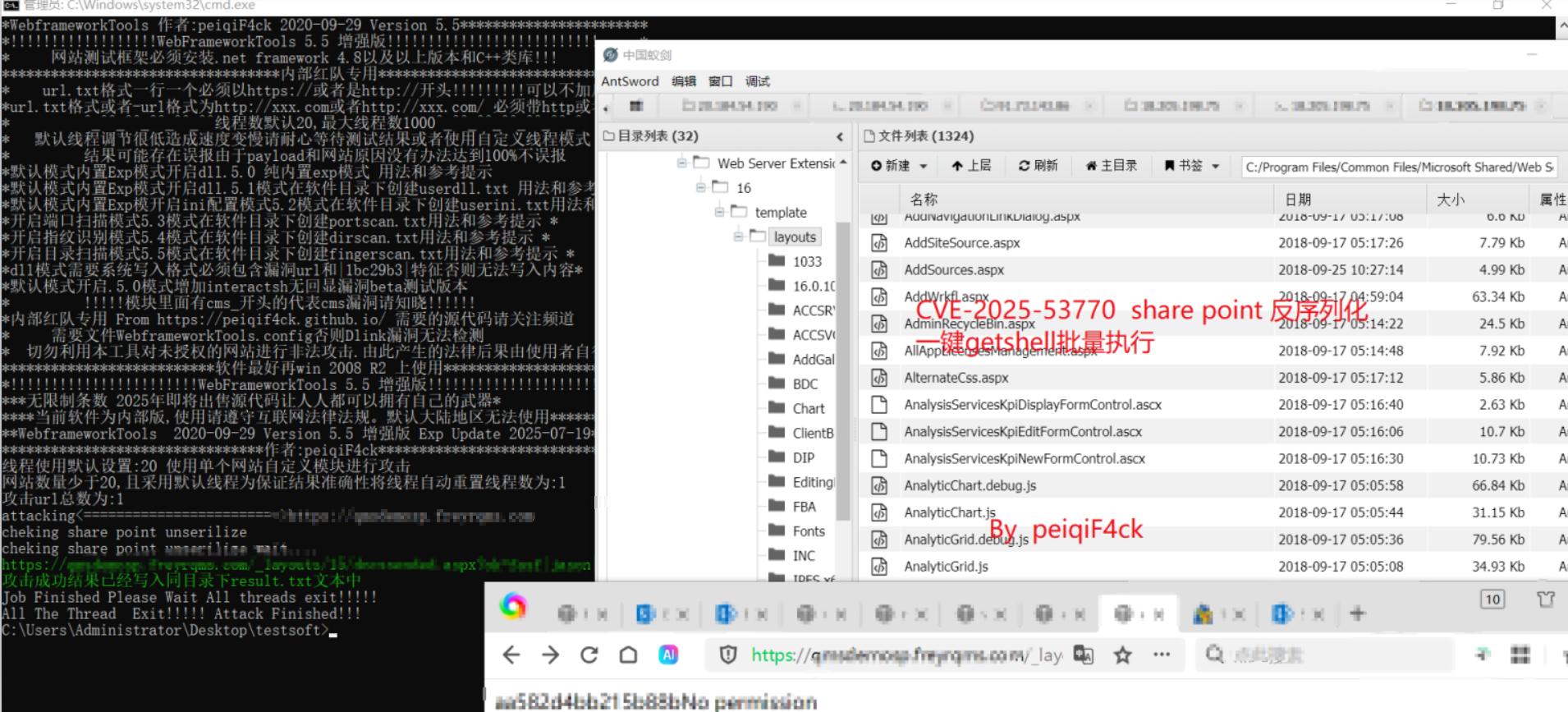Click the Chart folder icon in tree

point(777,408)
